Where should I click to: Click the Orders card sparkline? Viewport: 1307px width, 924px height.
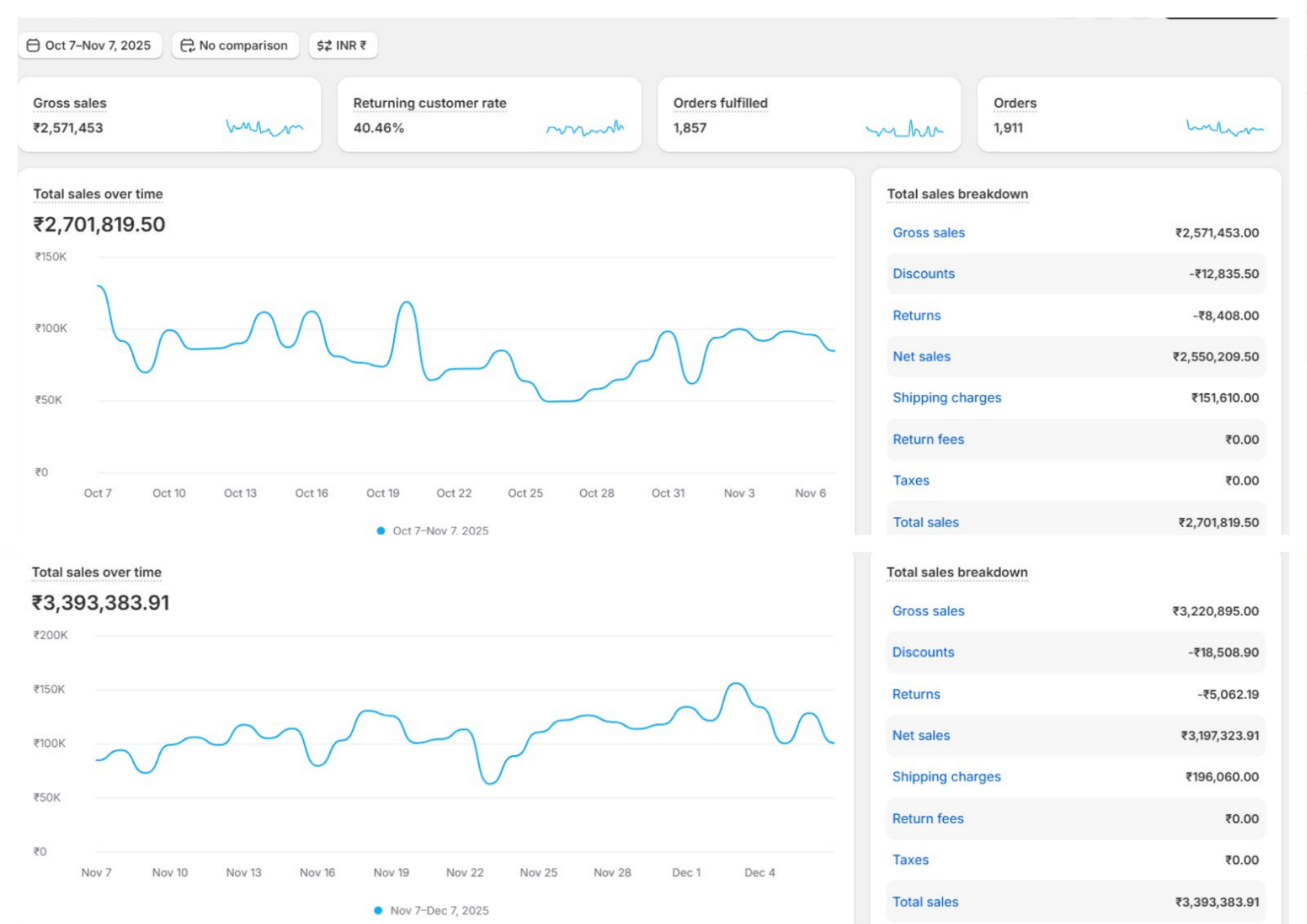click(1225, 127)
